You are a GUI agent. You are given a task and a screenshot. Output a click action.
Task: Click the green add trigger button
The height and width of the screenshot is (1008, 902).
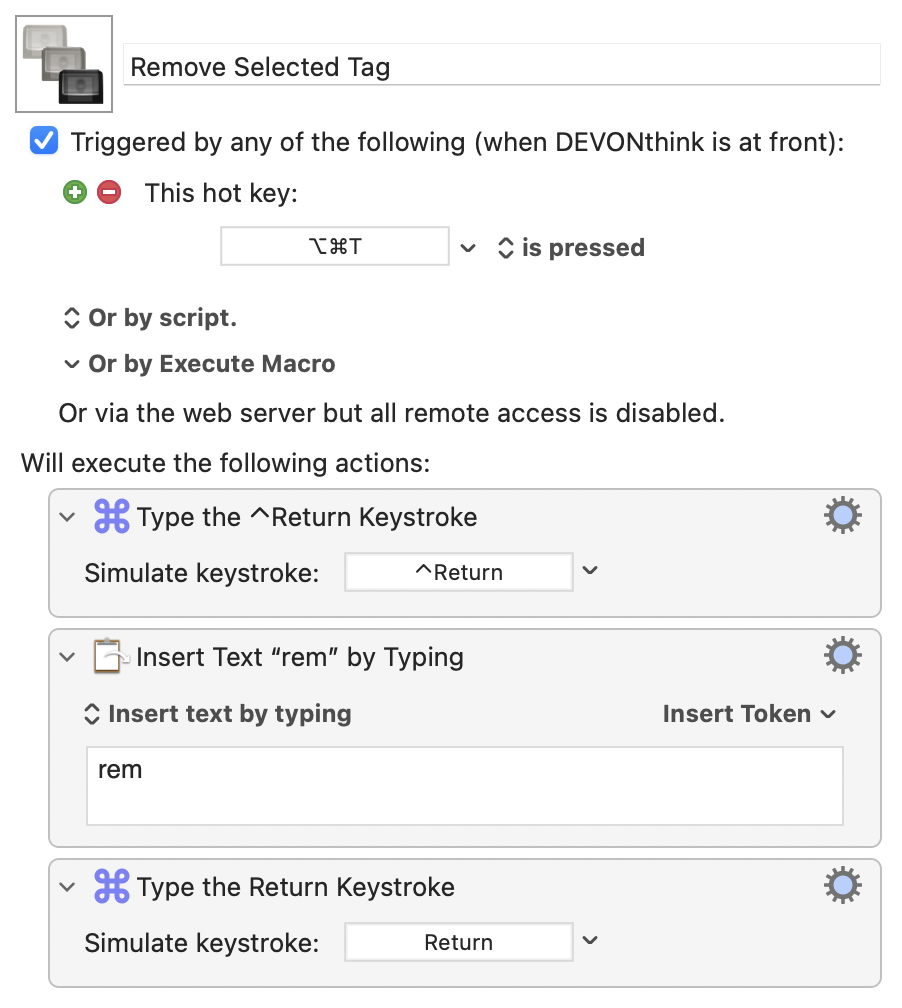point(75,193)
